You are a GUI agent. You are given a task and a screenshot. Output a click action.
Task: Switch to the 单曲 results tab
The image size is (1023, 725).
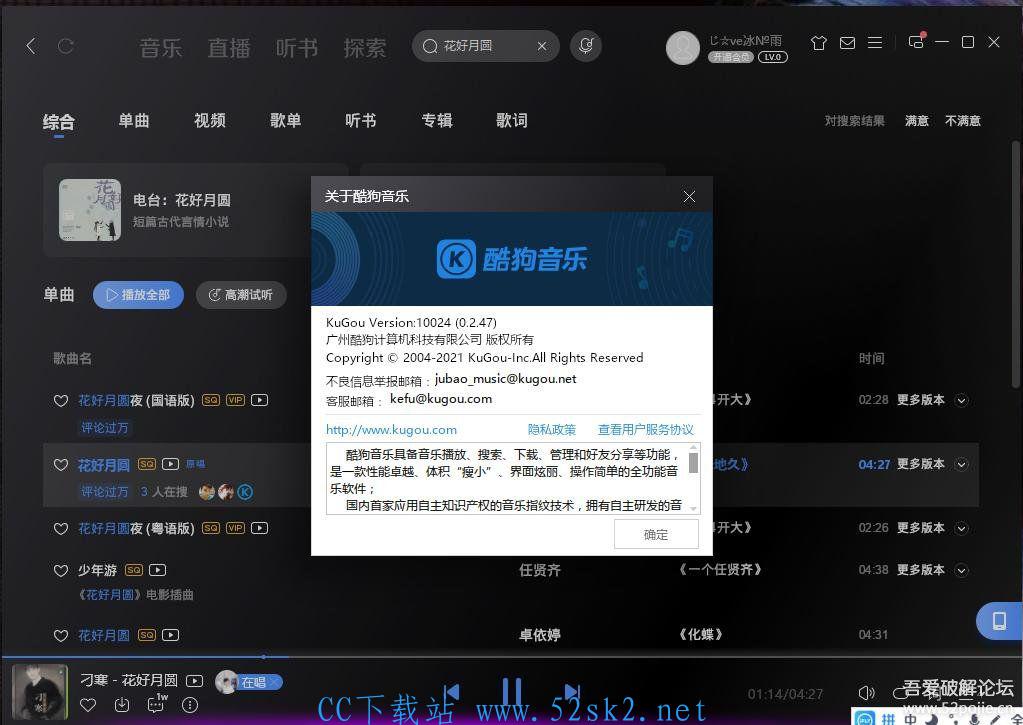[x=134, y=120]
